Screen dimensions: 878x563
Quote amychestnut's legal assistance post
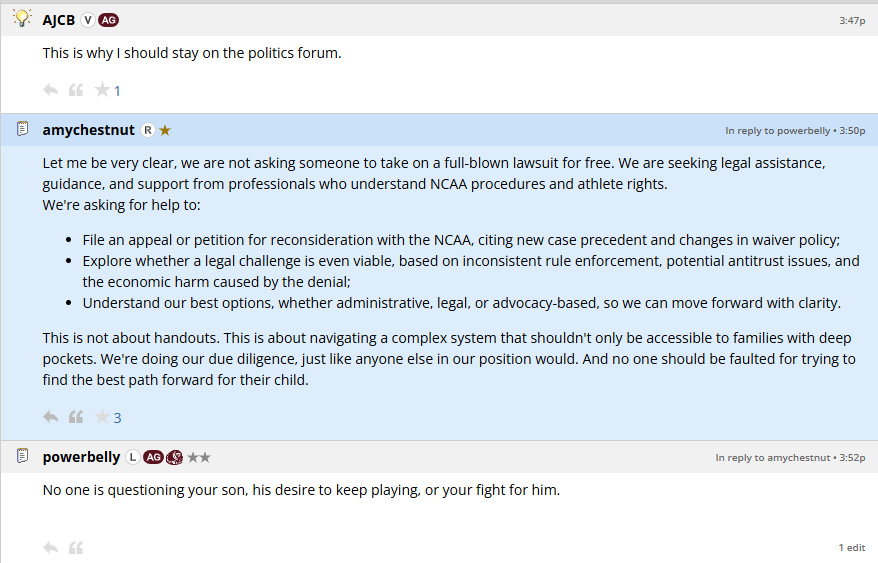(x=76, y=417)
